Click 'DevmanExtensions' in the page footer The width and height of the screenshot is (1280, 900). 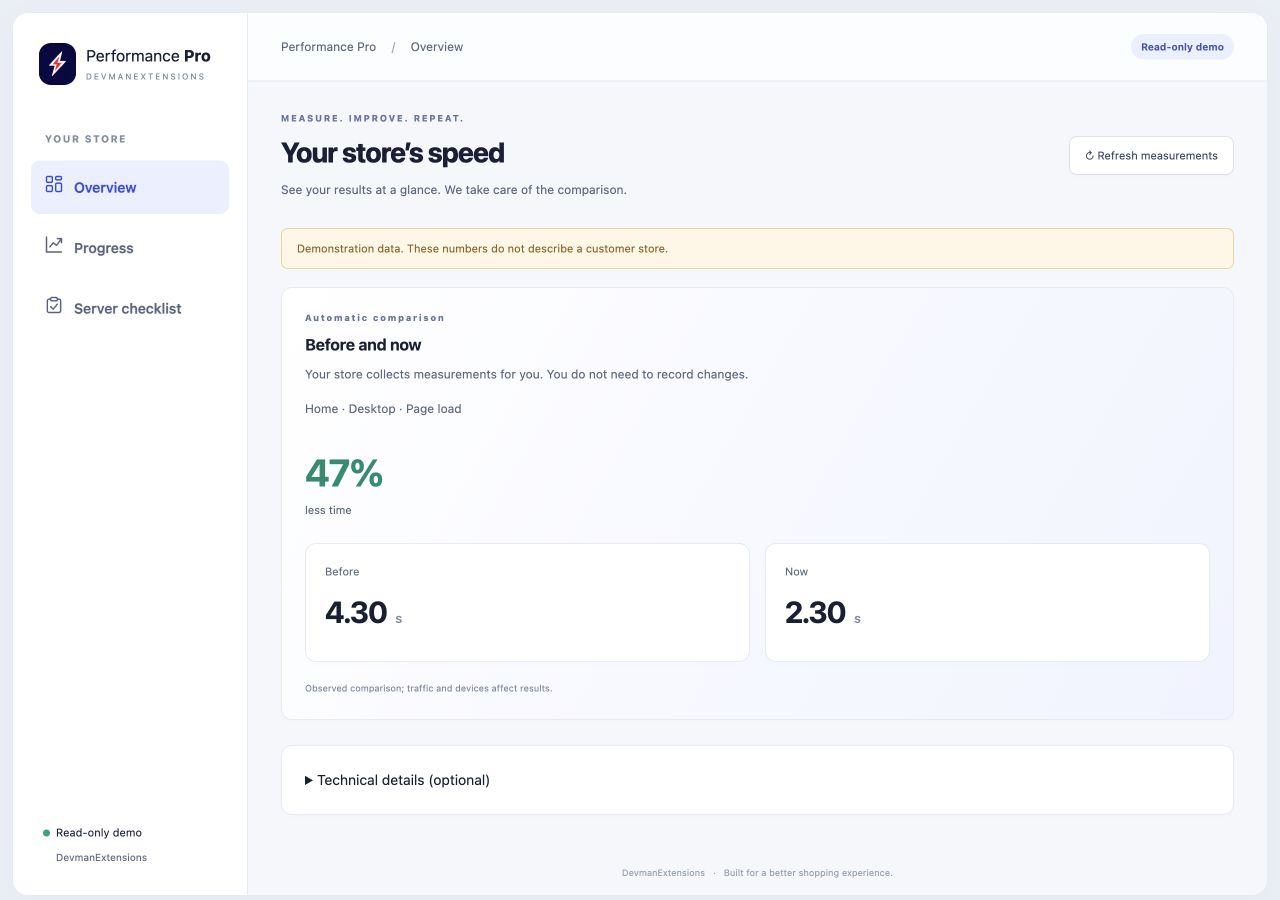(663, 873)
